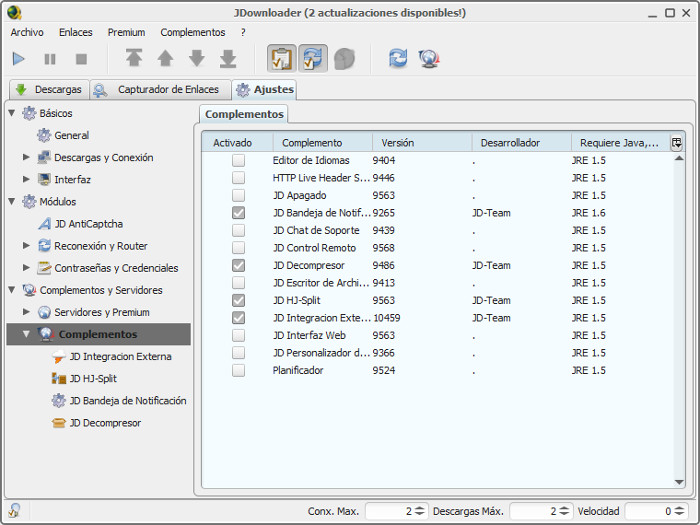Open the ? help menu
The height and width of the screenshot is (525, 700).
click(x=243, y=32)
